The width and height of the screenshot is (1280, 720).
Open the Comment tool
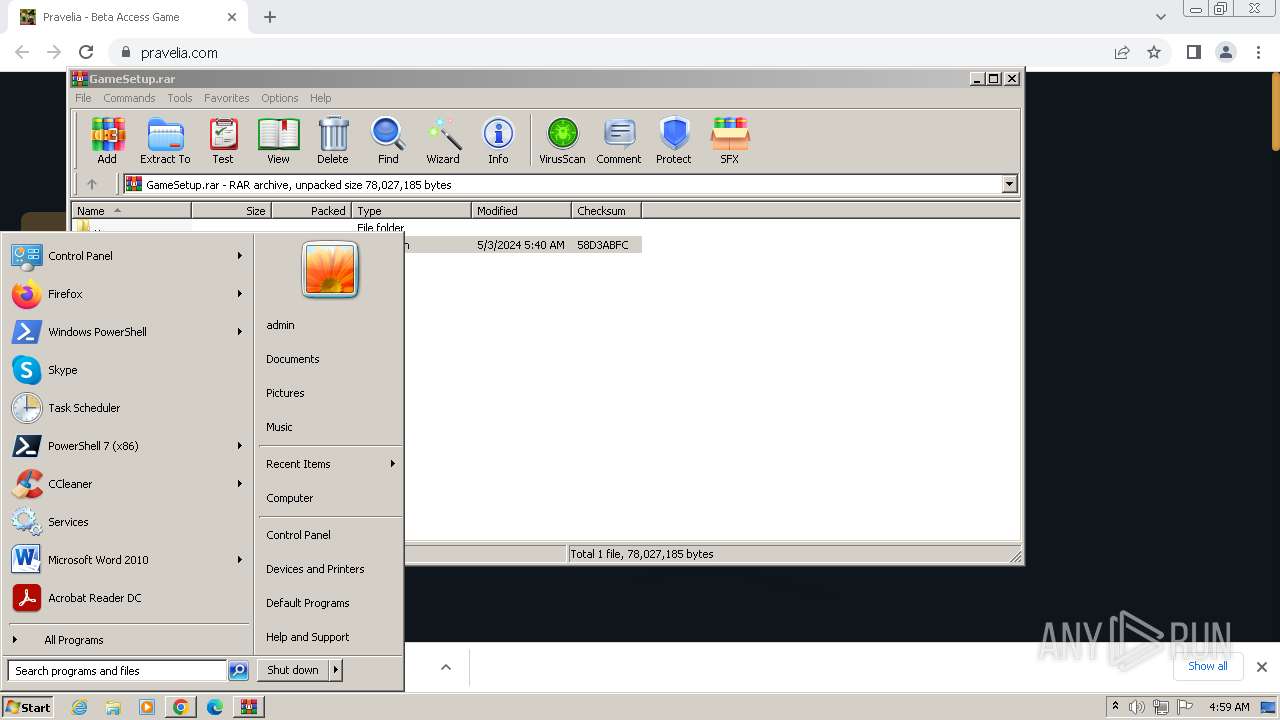(x=619, y=140)
